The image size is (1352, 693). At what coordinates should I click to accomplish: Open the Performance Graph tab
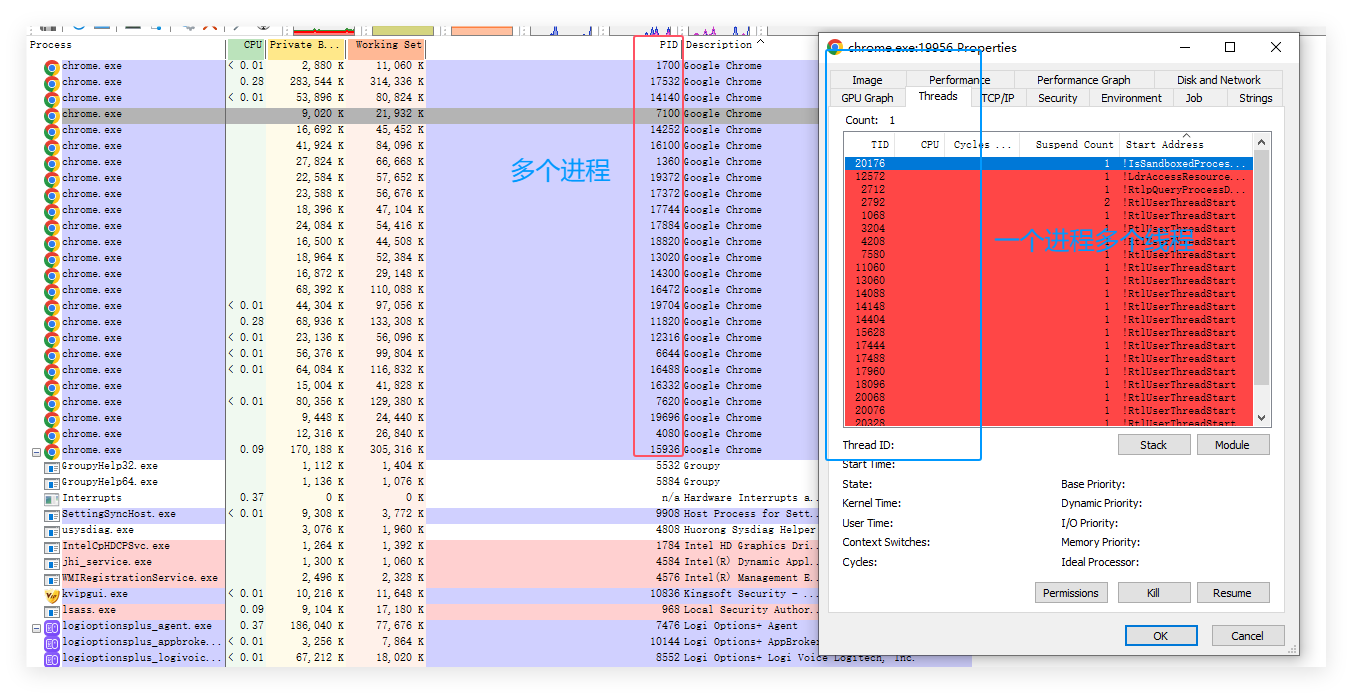tap(1083, 80)
